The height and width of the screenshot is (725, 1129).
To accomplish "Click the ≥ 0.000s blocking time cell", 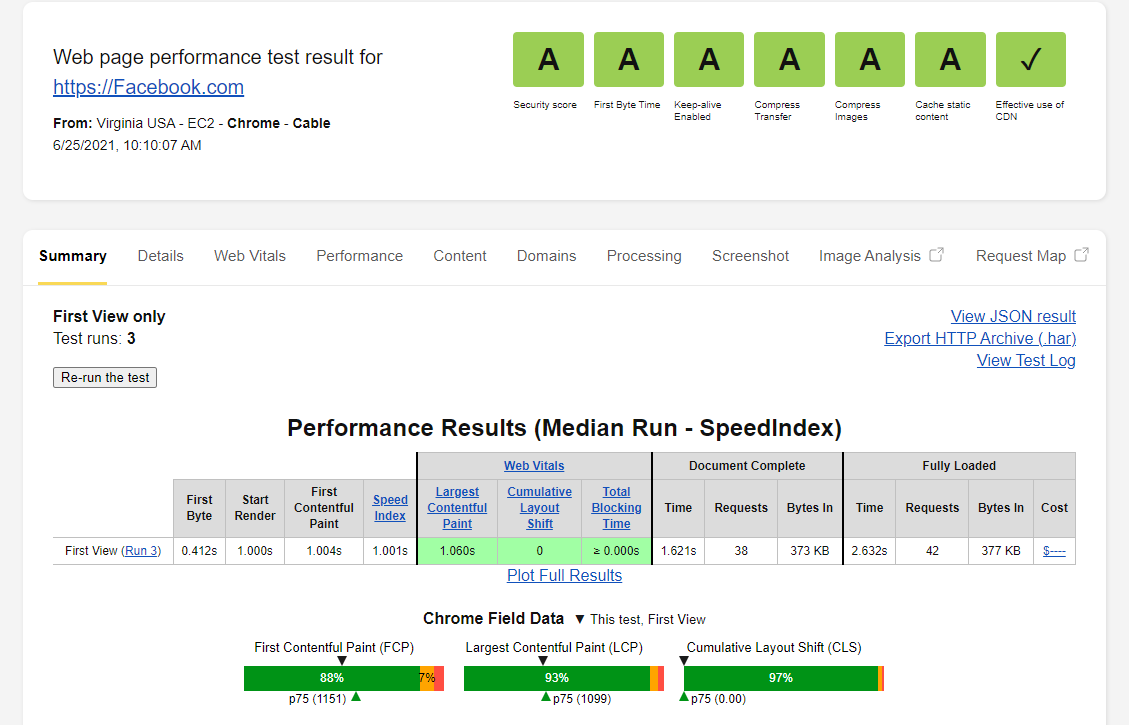I will click(x=616, y=551).
